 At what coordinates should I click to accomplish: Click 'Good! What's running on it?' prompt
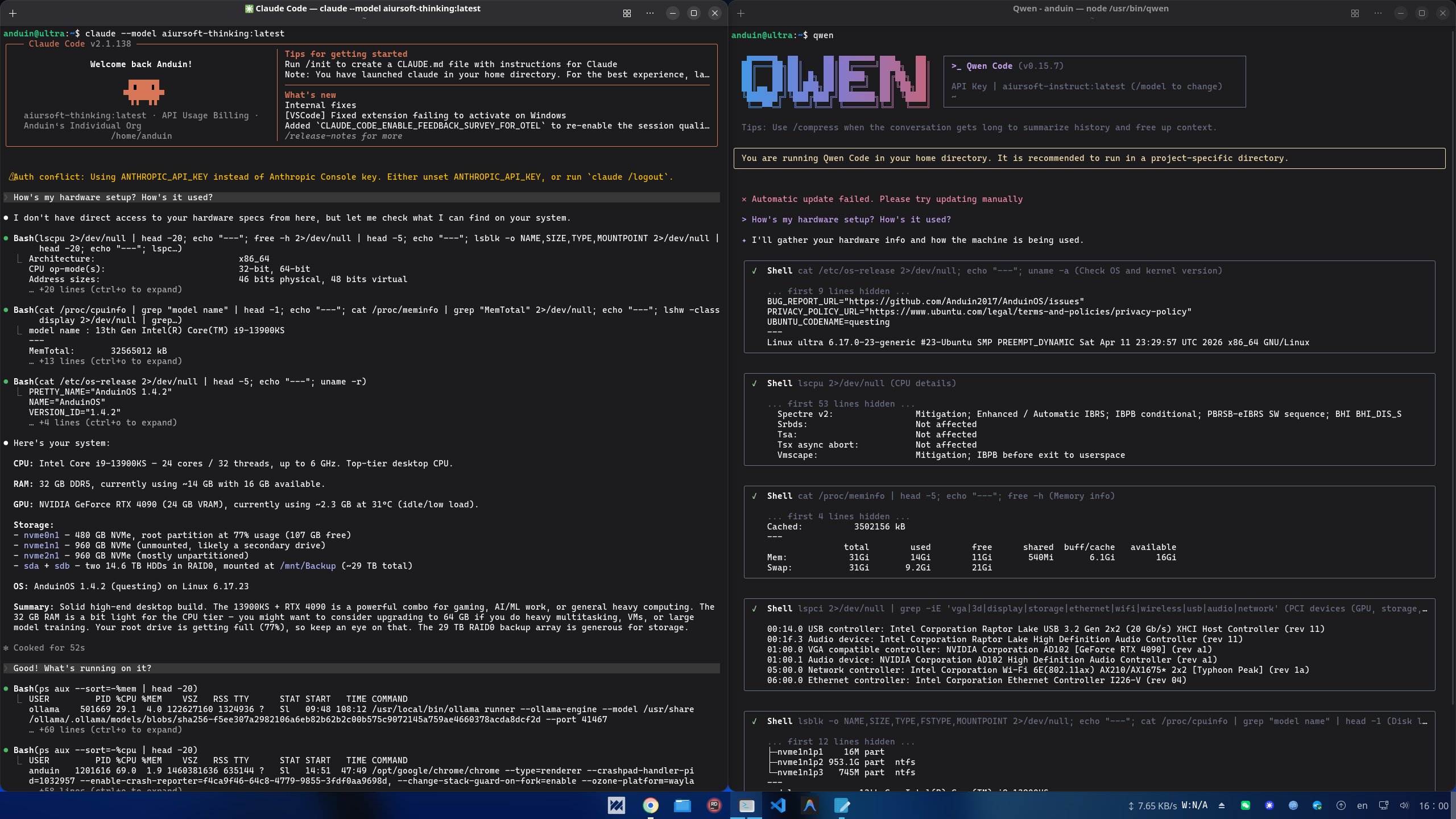pyautogui.click(x=362, y=668)
